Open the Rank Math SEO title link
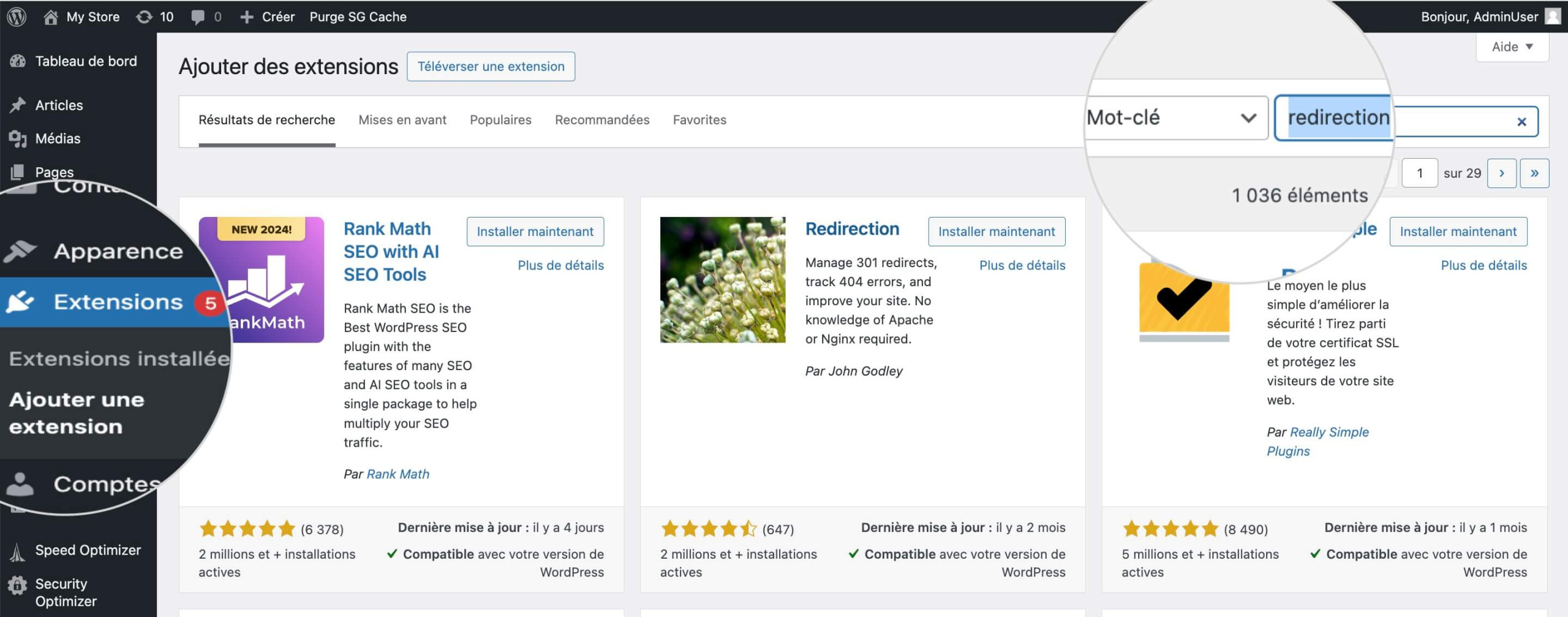The image size is (1568, 617). pyautogui.click(x=391, y=251)
